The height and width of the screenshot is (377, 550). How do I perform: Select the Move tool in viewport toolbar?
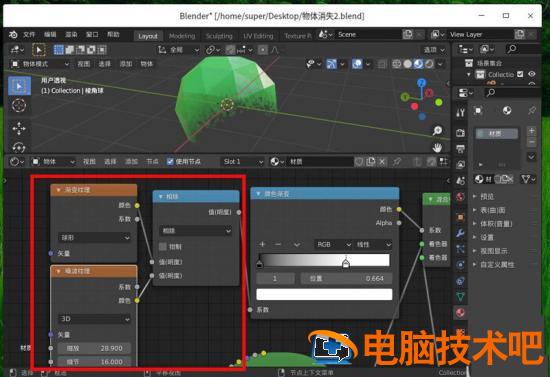pyautogui.click(x=19, y=128)
